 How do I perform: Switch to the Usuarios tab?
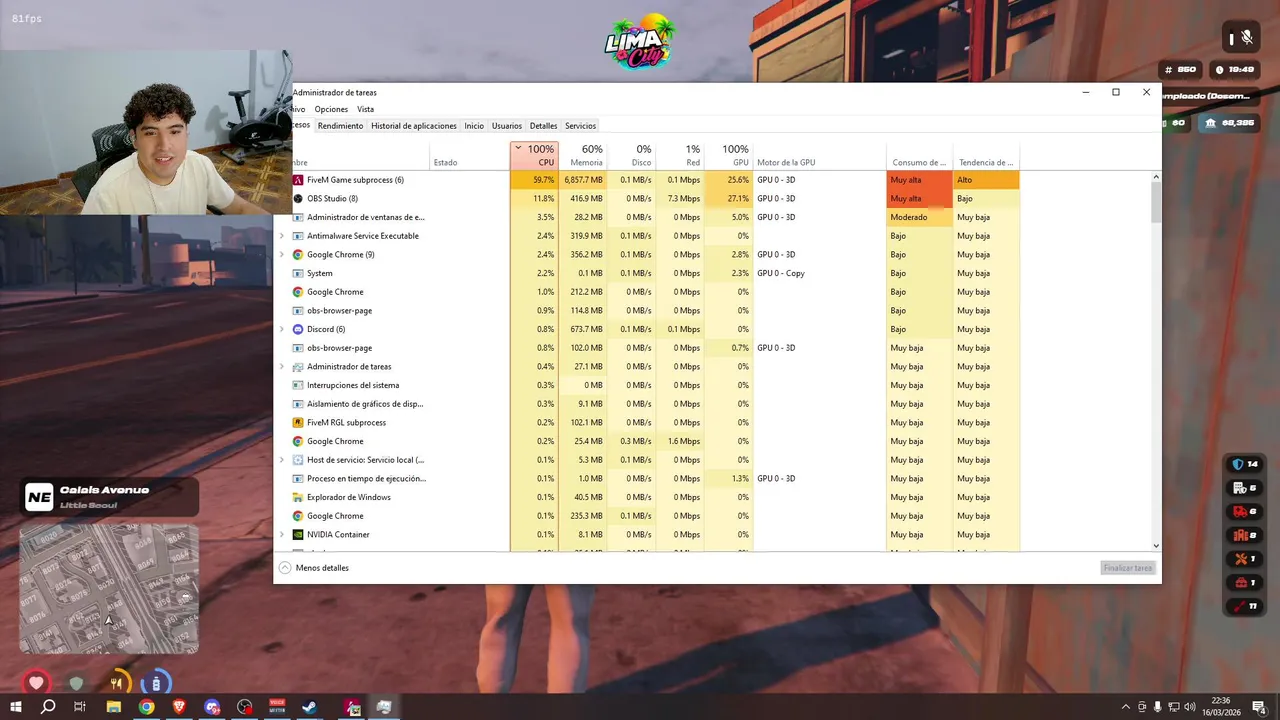tap(507, 126)
